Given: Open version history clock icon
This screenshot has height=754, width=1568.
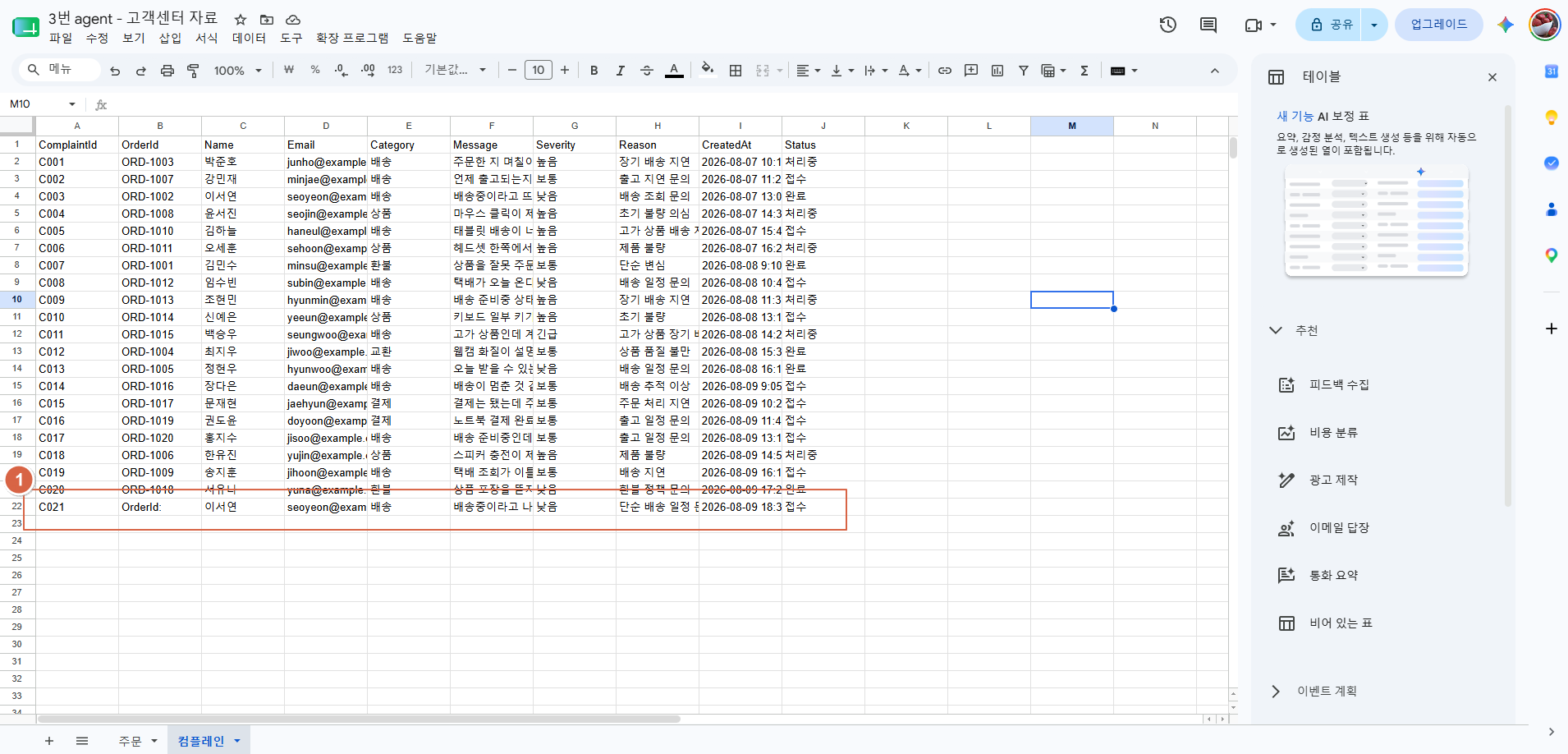Looking at the screenshot, I should point(1168,25).
